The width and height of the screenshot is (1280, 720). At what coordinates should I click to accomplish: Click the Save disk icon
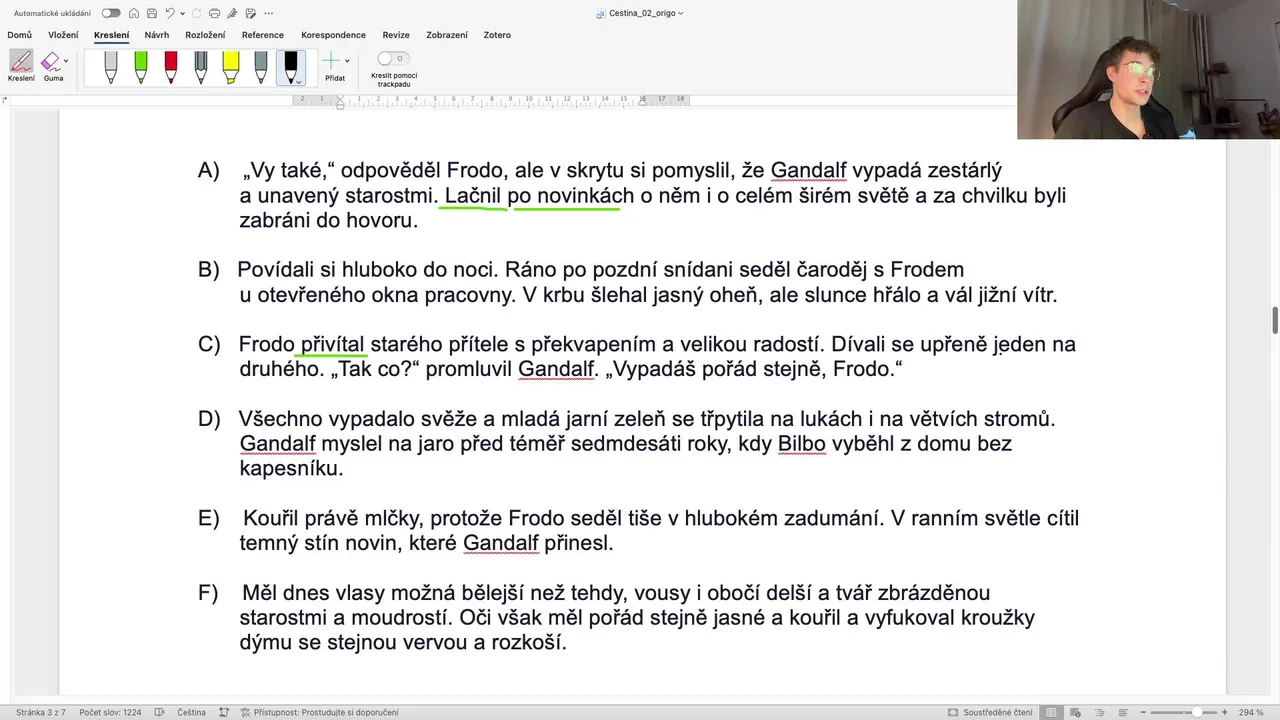point(152,13)
